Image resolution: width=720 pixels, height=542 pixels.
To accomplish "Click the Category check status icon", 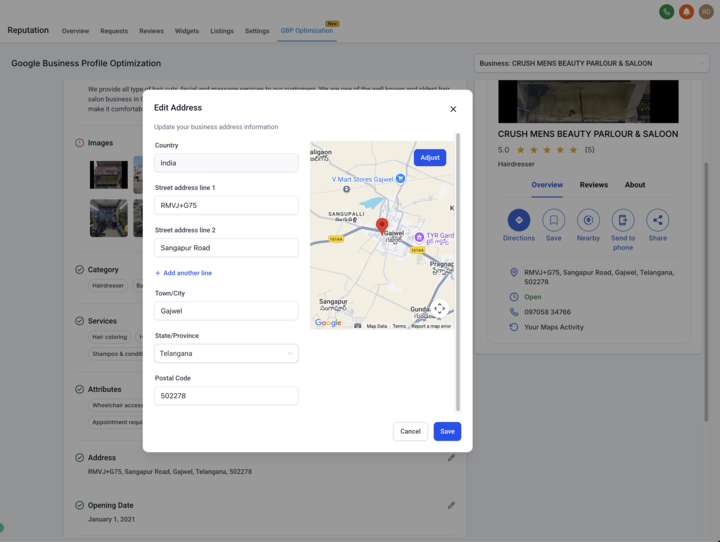I will tap(79, 270).
